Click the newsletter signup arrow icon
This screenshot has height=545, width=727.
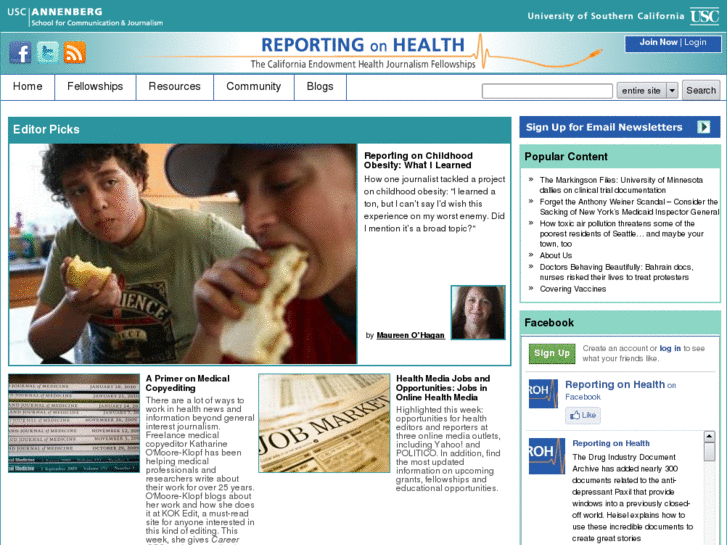coord(703,127)
